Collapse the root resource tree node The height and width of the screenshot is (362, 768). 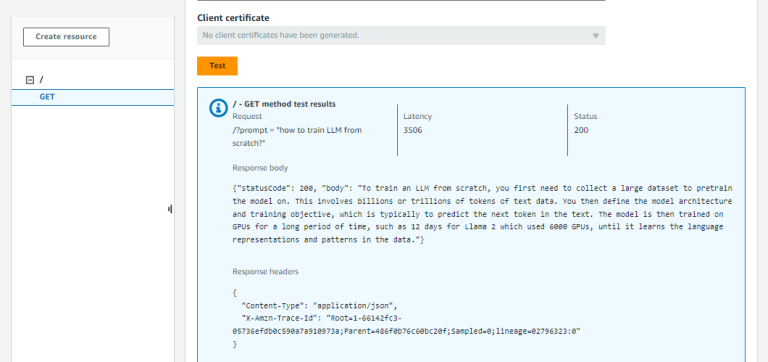(x=29, y=80)
